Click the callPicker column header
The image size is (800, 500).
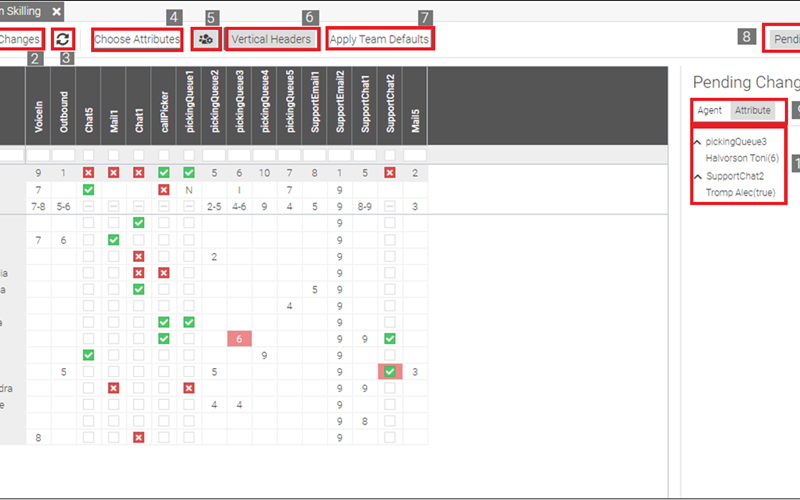[164, 106]
